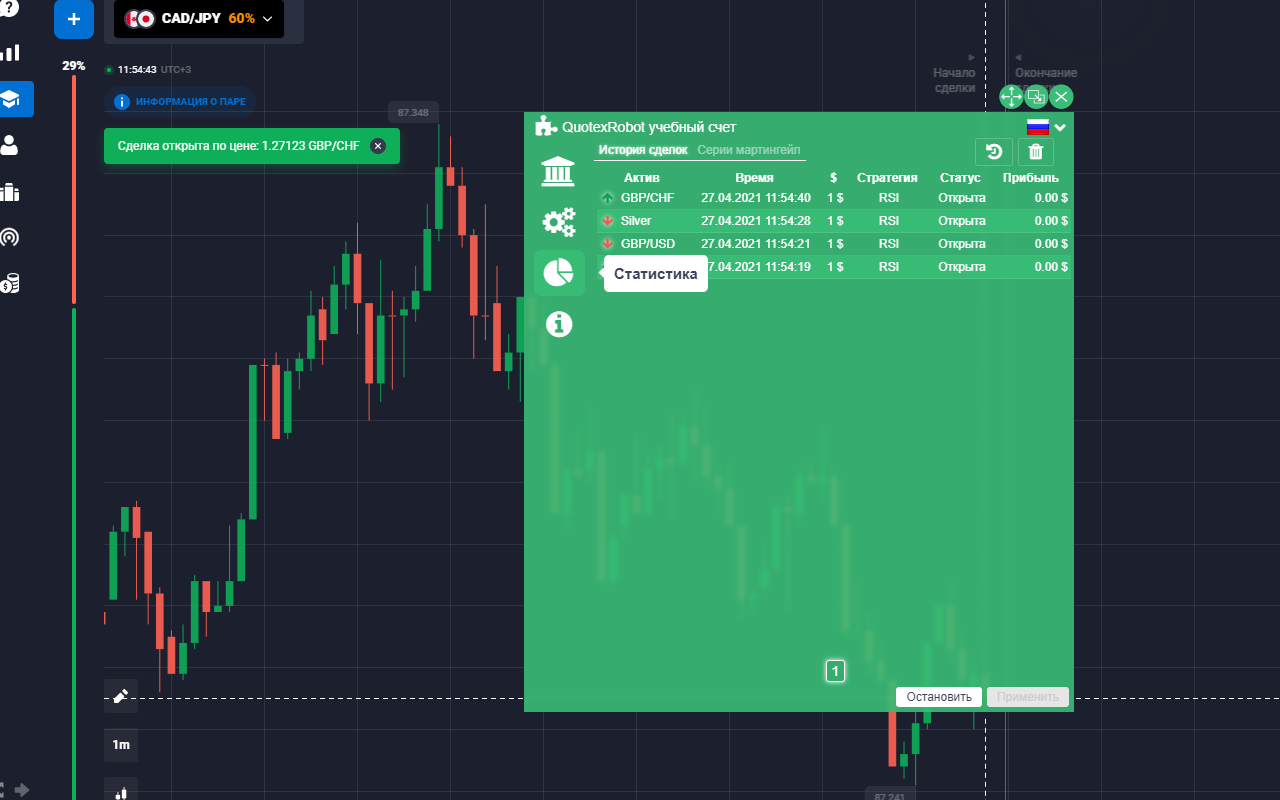Expand the language dropdown chevron
1280x800 pixels.
1060,127
